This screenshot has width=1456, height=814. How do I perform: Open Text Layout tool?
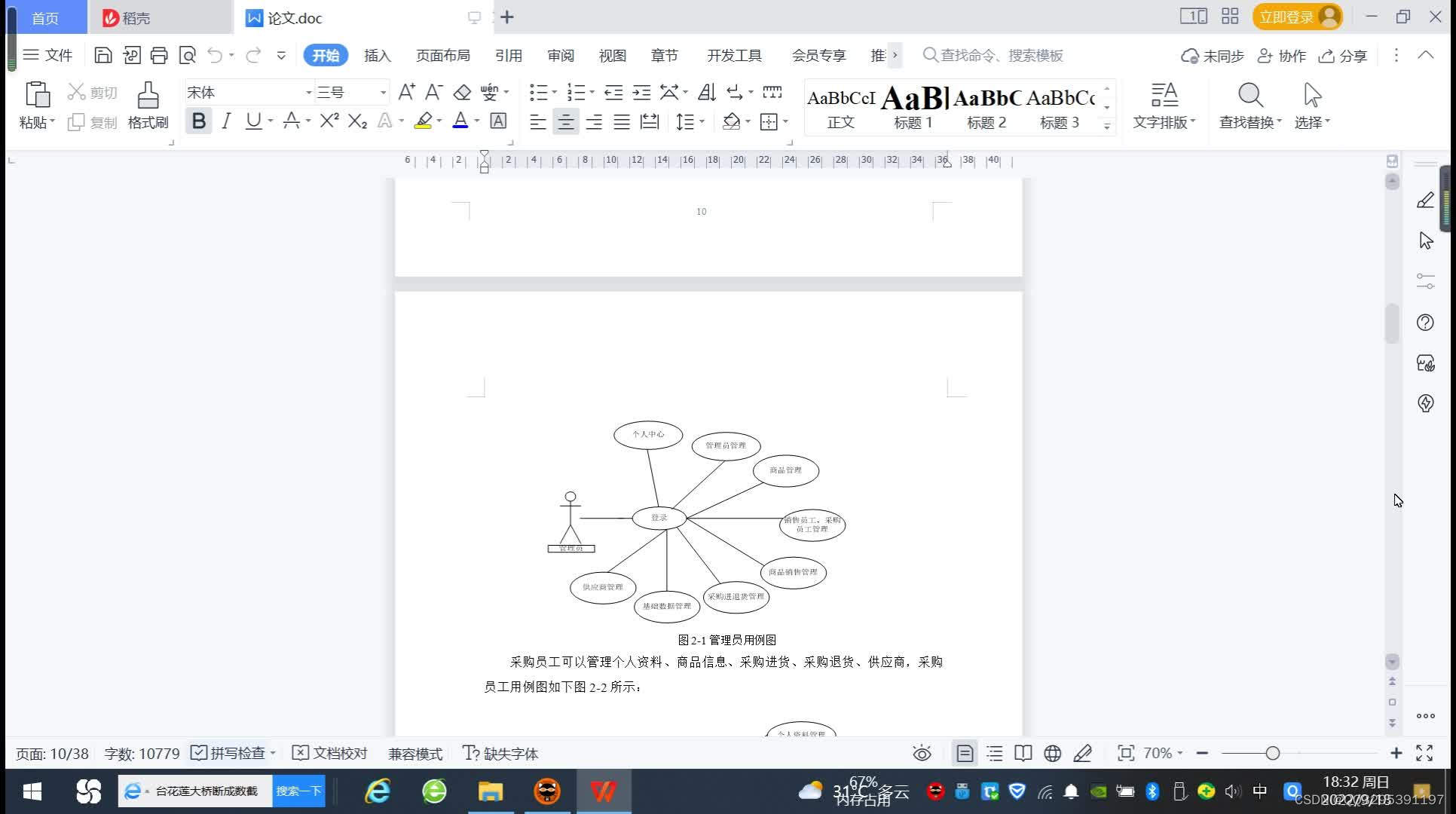pos(1164,106)
